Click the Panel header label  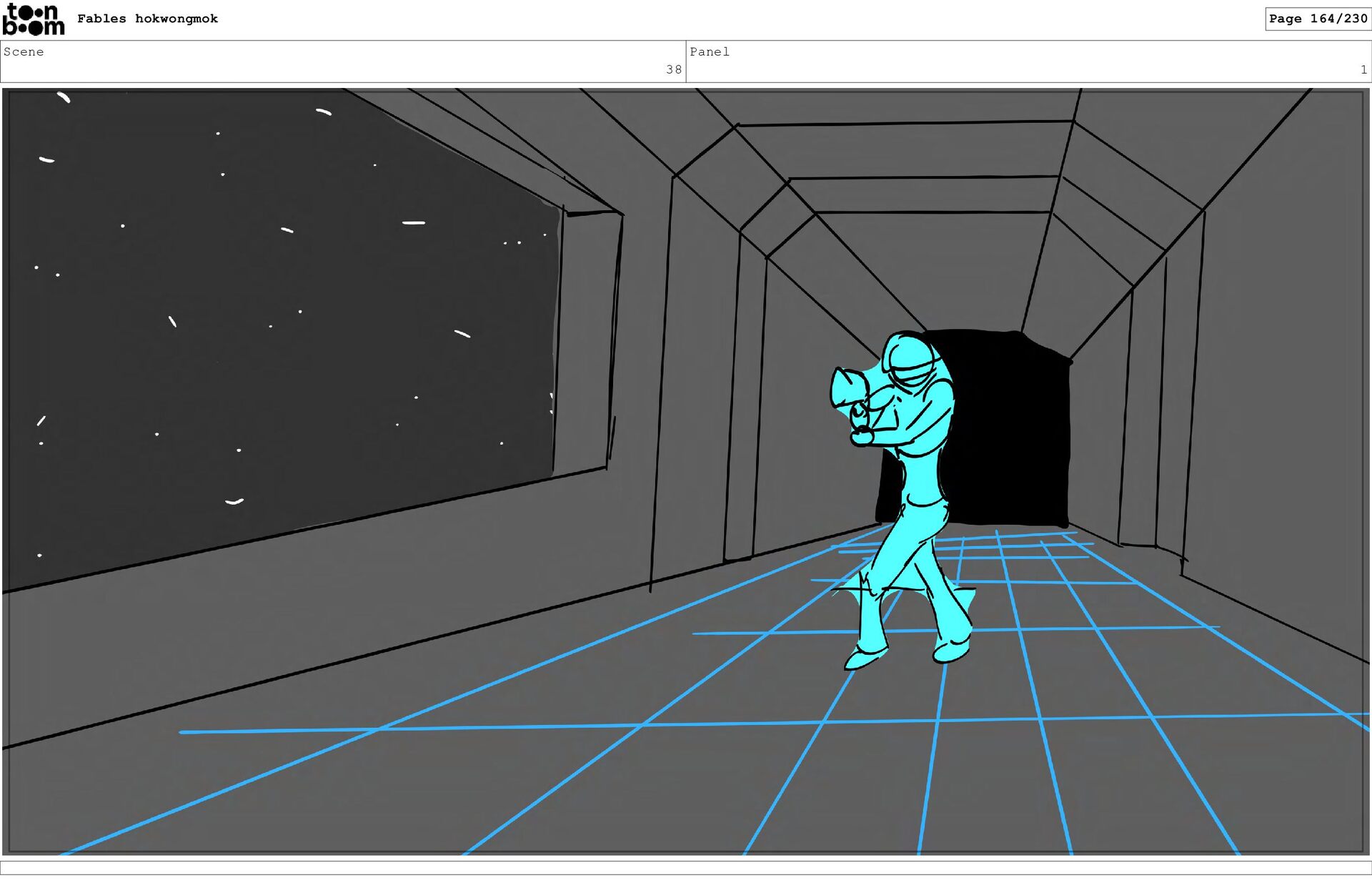coord(709,51)
